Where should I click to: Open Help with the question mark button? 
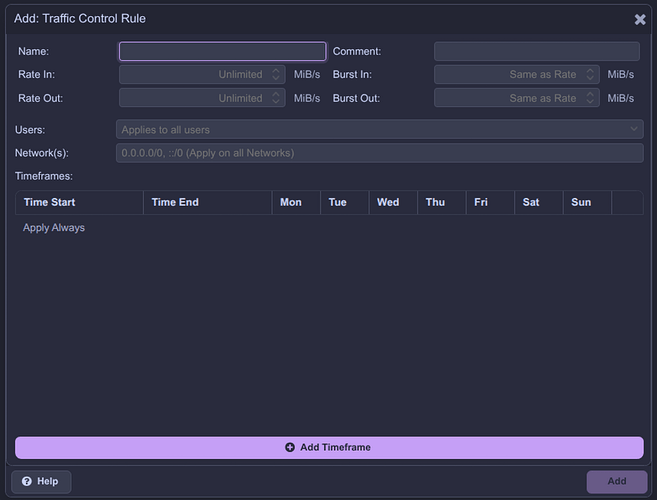coord(41,481)
